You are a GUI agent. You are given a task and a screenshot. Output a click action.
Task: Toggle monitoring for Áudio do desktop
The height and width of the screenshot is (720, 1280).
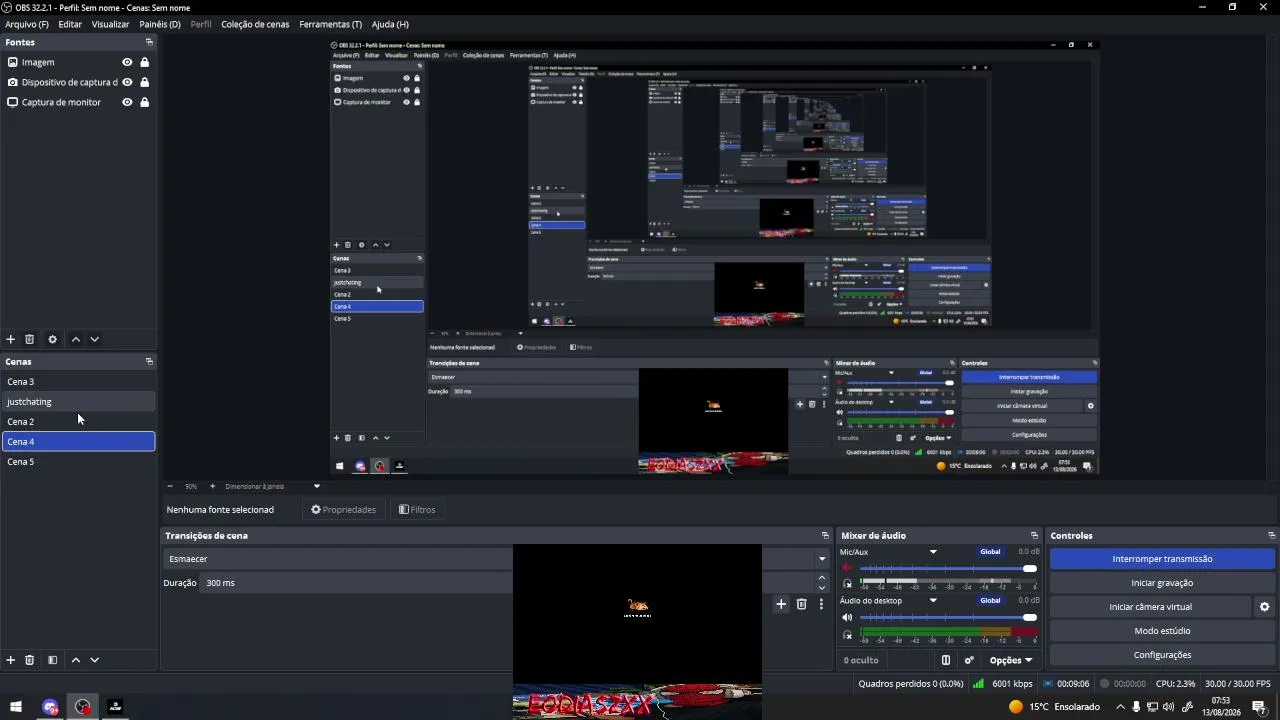[x=848, y=634]
